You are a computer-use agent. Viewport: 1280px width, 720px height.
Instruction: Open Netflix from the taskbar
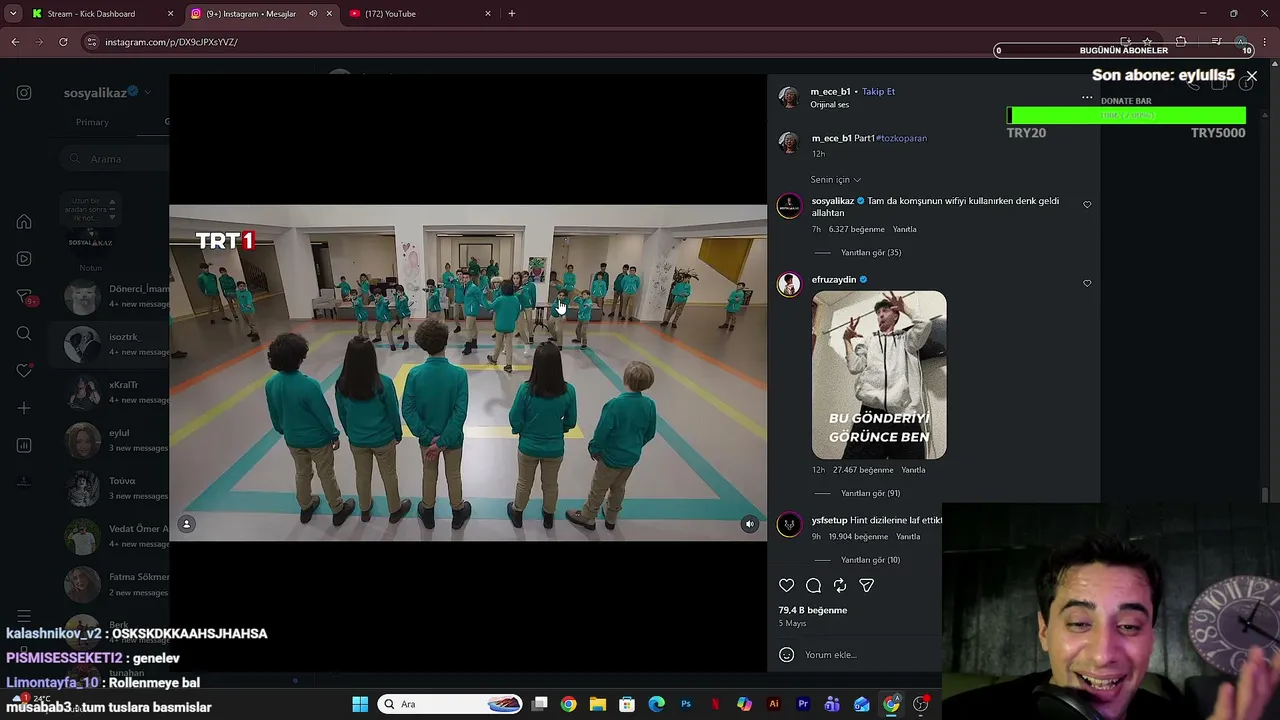click(x=715, y=704)
